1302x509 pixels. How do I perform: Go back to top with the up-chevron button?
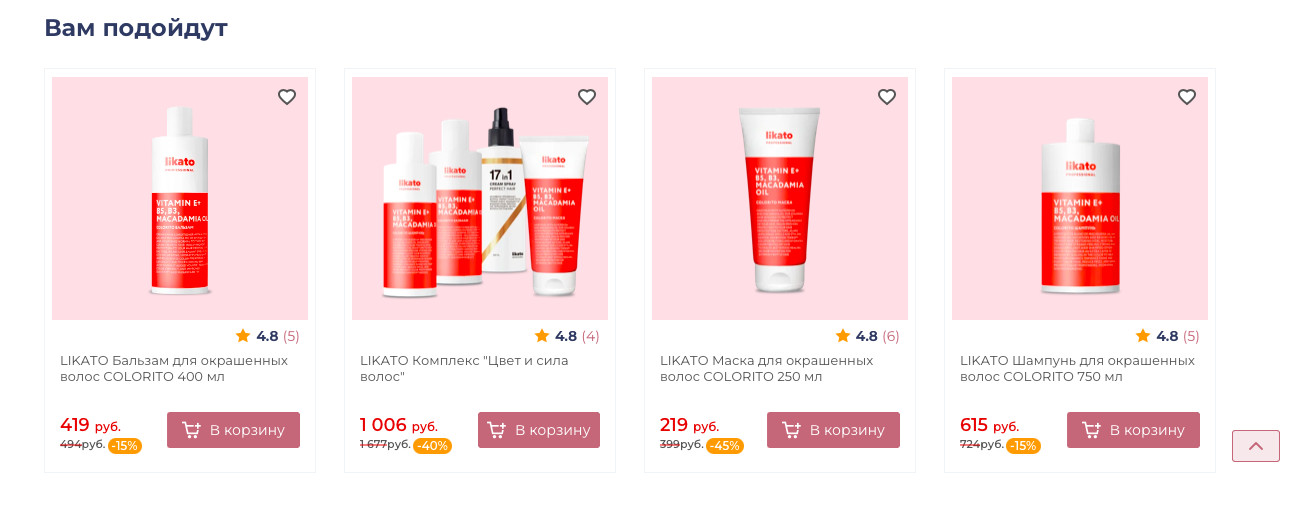[x=1256, y=446]
